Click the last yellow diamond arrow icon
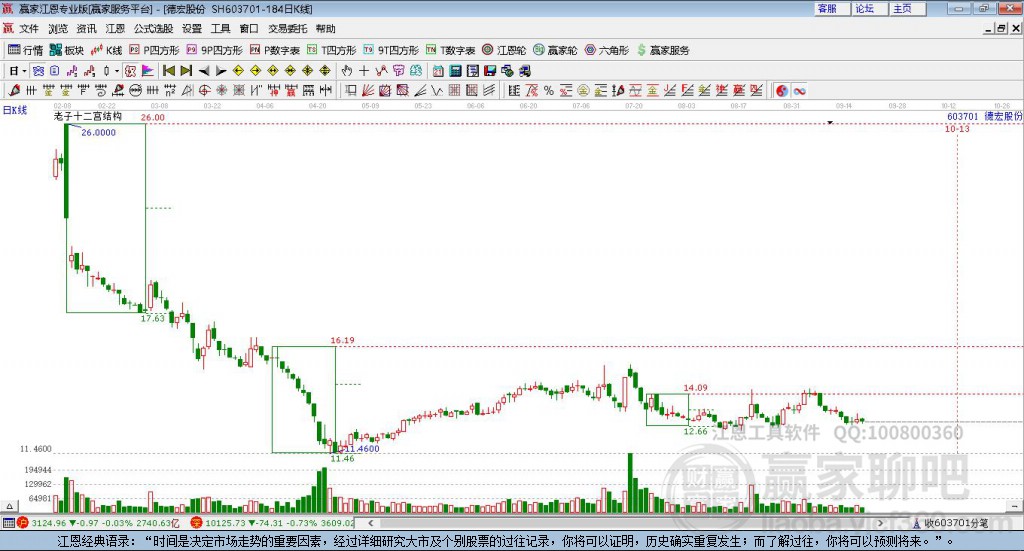The height and width of the screenshot is (551, 1024). coord(325,71)
